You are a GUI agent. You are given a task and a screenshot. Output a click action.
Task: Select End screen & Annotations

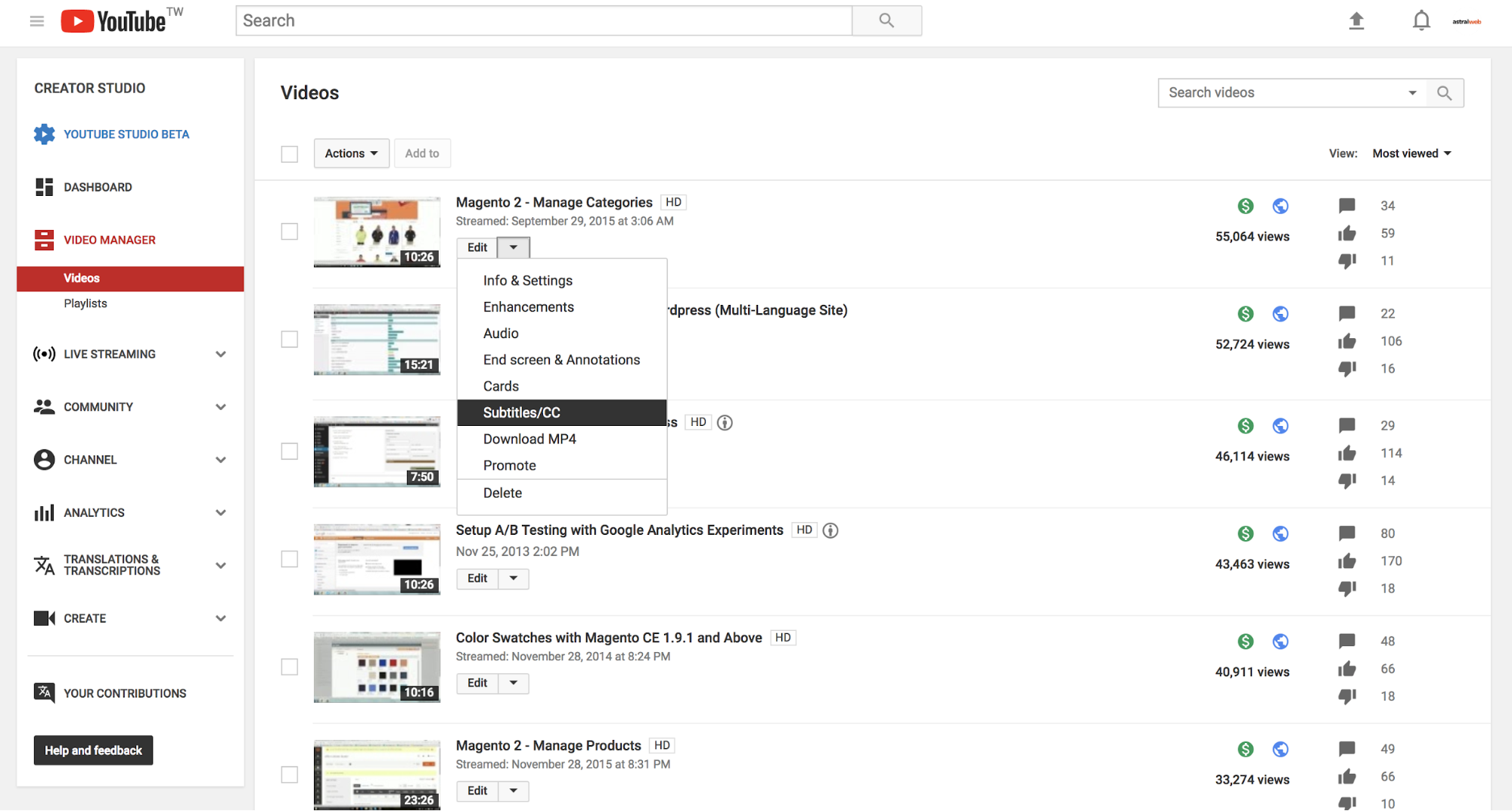point(562,360)
